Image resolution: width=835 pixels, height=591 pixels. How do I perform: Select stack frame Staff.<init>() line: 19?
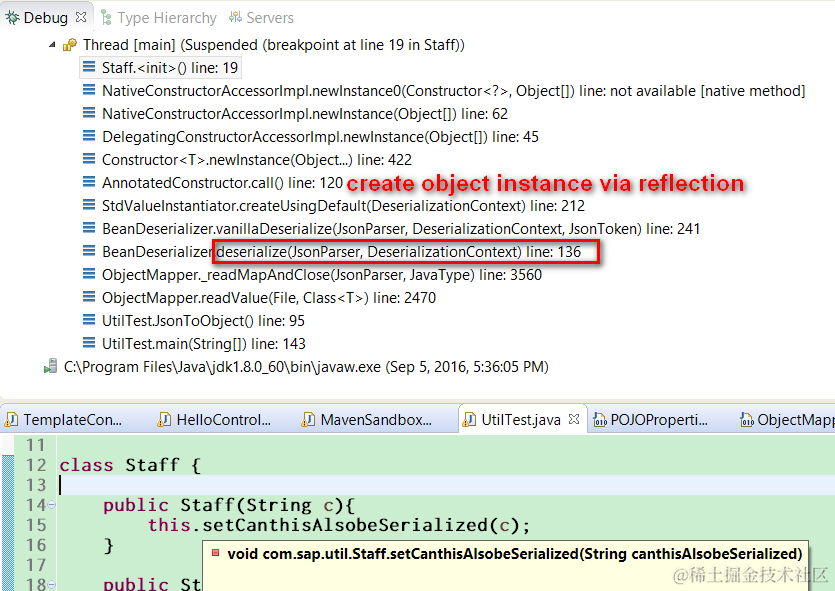point(169,68)
